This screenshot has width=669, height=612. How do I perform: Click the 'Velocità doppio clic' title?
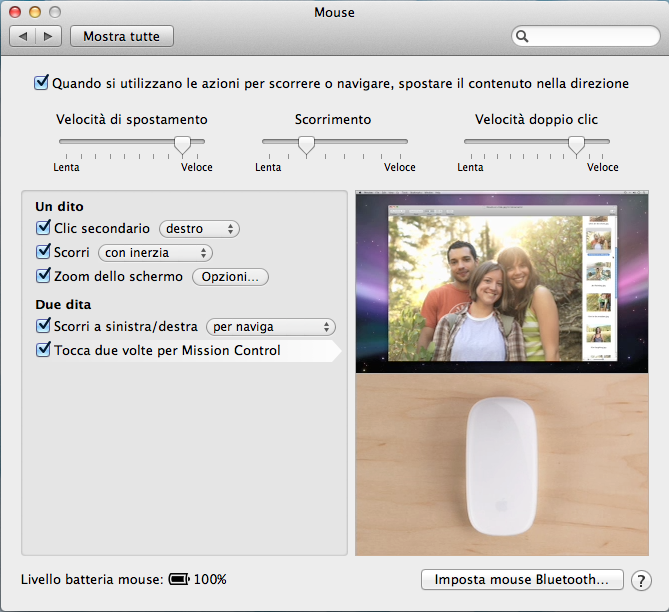(x=536, y=119)
